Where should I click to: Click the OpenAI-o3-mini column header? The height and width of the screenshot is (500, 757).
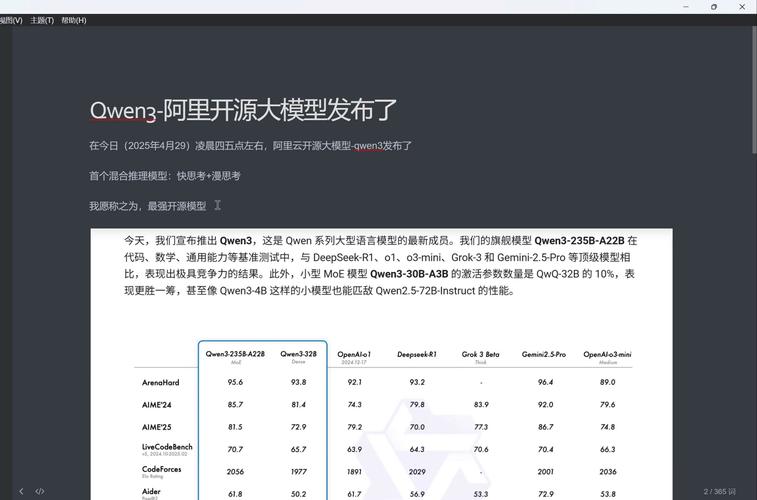(x=607, y=357)
